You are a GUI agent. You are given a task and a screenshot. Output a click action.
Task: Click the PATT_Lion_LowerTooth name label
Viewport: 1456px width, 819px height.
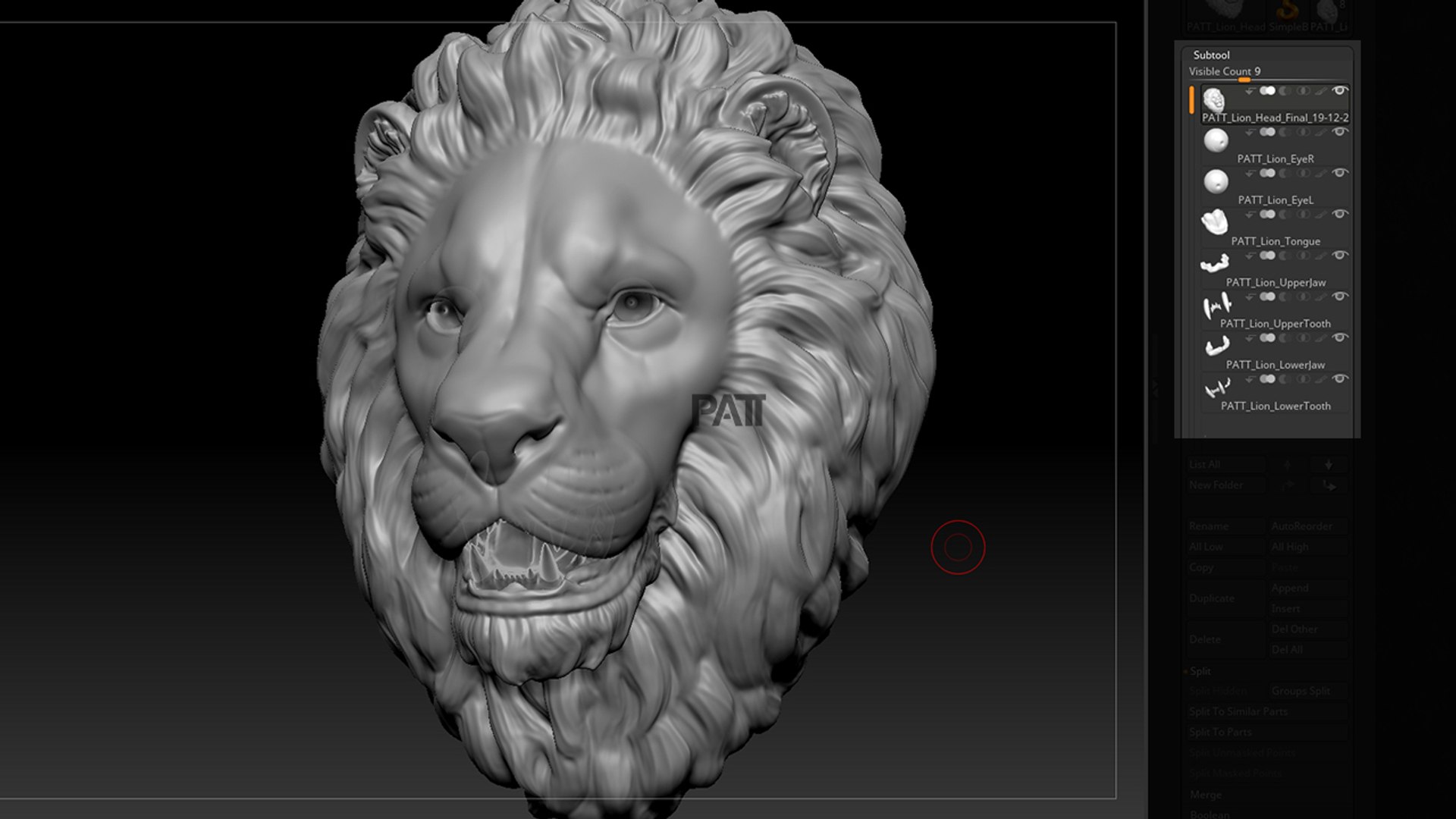[x=1276, y=406]
